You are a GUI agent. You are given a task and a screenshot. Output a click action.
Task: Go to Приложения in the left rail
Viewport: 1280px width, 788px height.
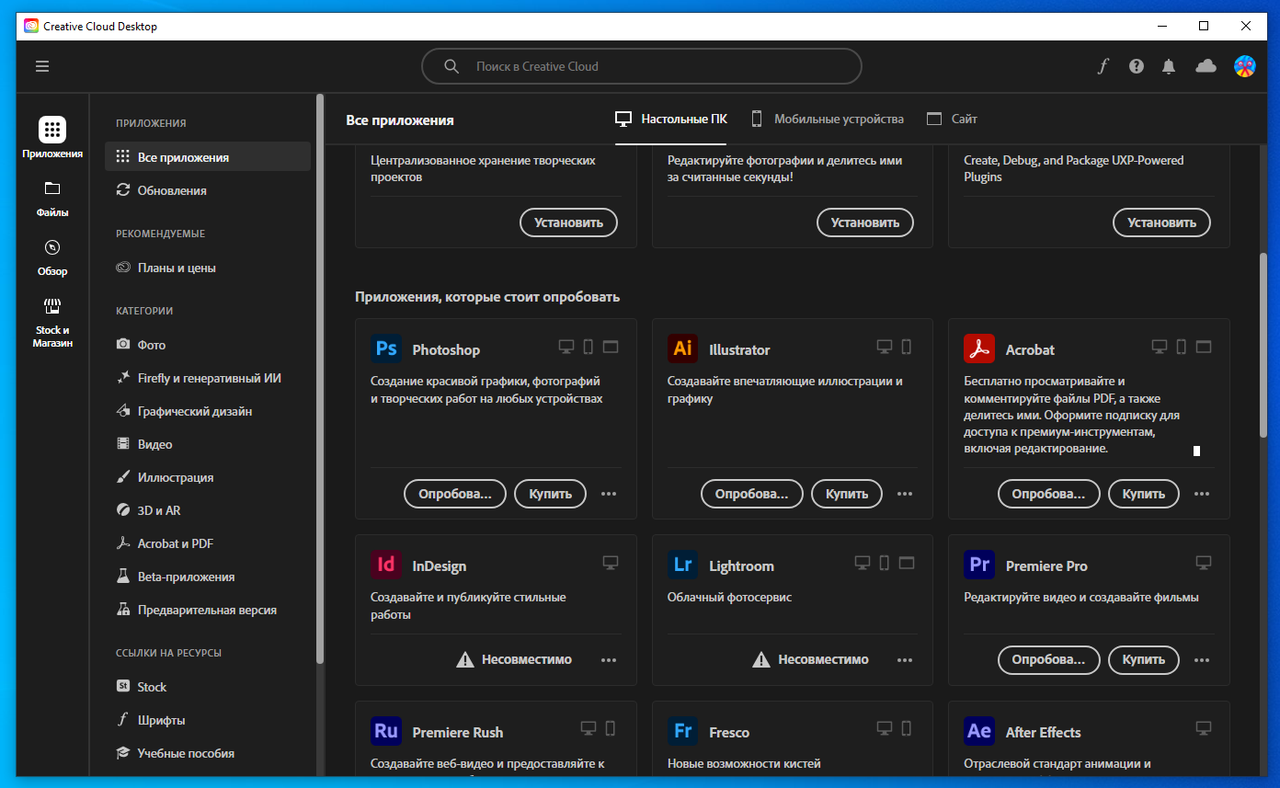pos(53,138)
